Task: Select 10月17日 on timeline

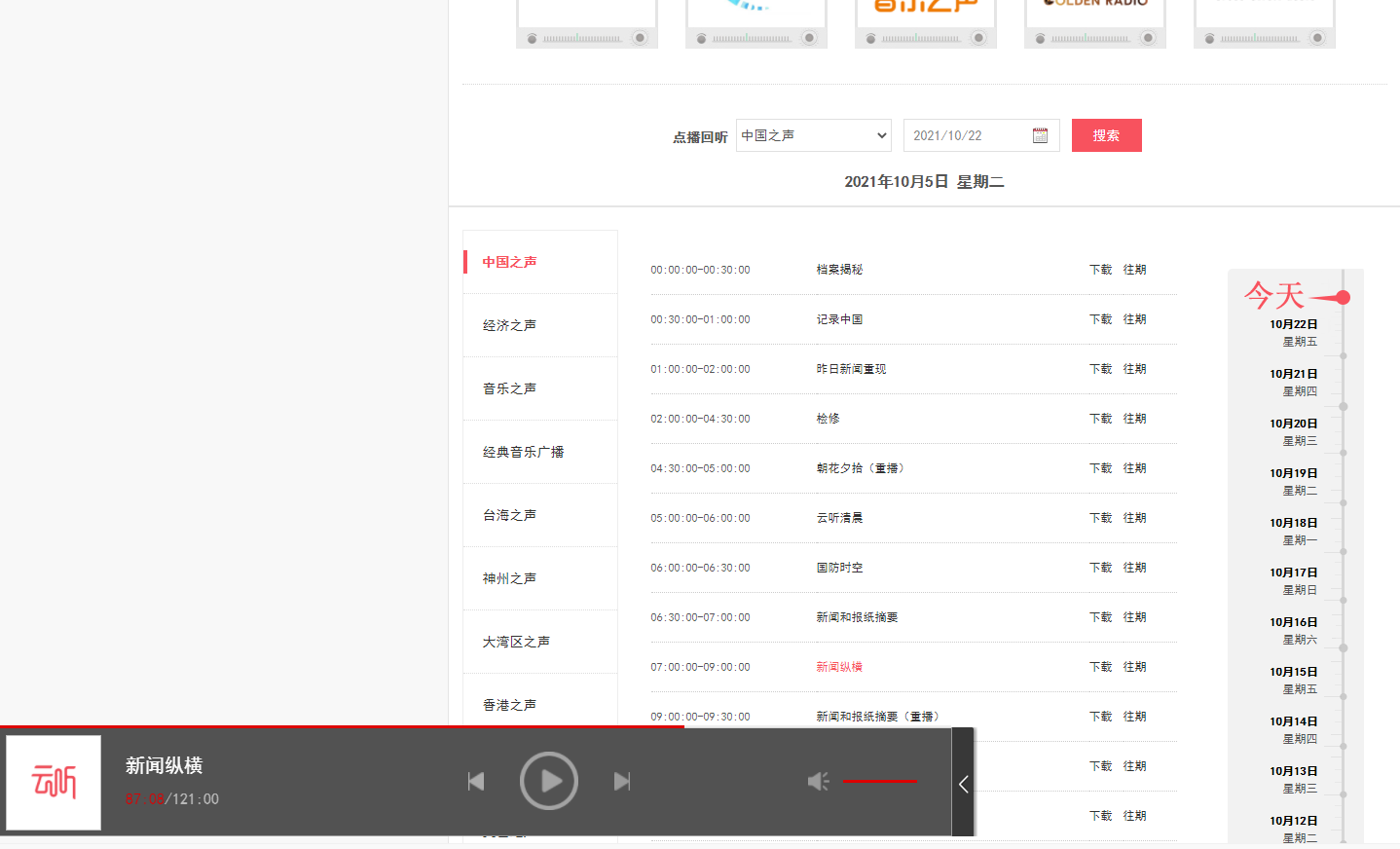Action: (x=1293, y=580)
